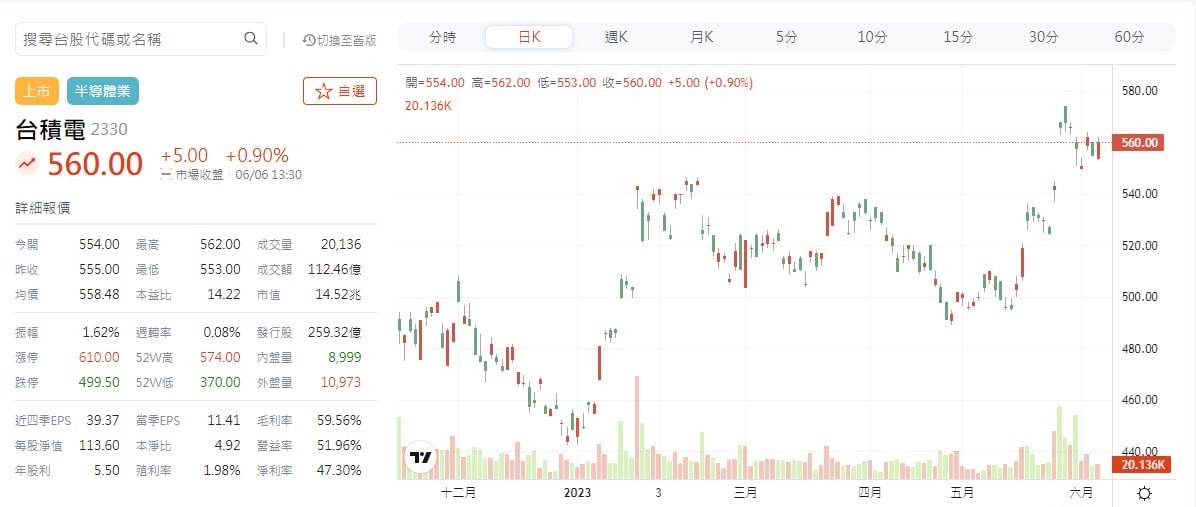This screenshot has width=1196, height=507.
Task: Click the red trend-up arrow icon
Action: 27,162
